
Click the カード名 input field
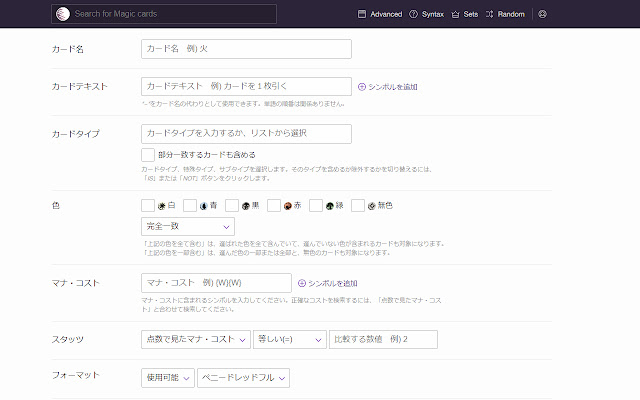click(x=246, y=49)
